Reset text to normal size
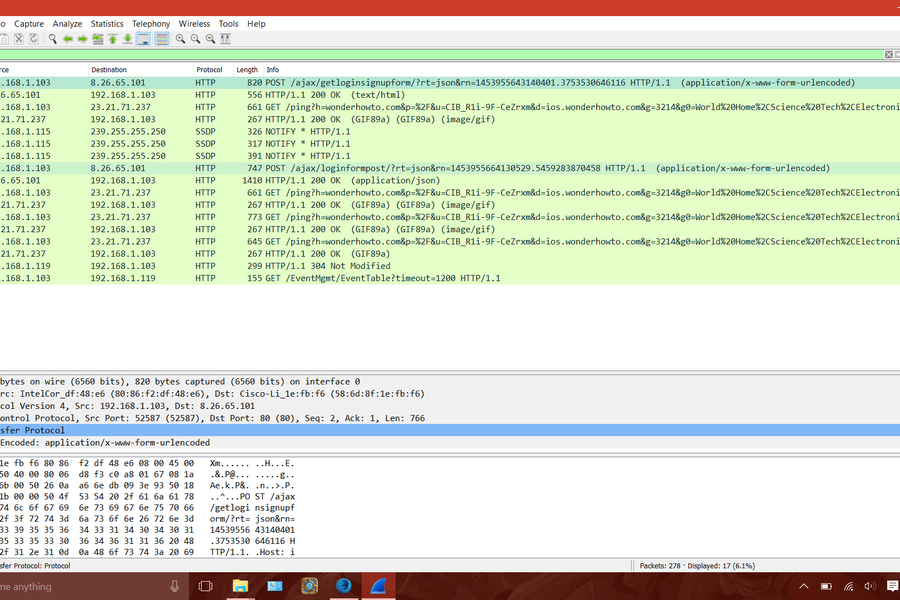The width and height of the screenshot is (900, 600). click(210, 38)
